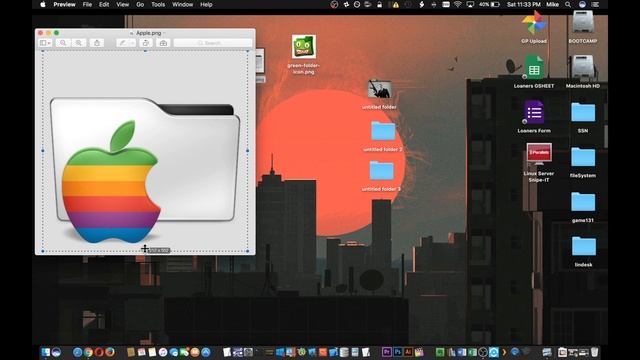Select the untitled folder 3 on desktop
This screenshot has height=360, width=640.
[382, 170]
